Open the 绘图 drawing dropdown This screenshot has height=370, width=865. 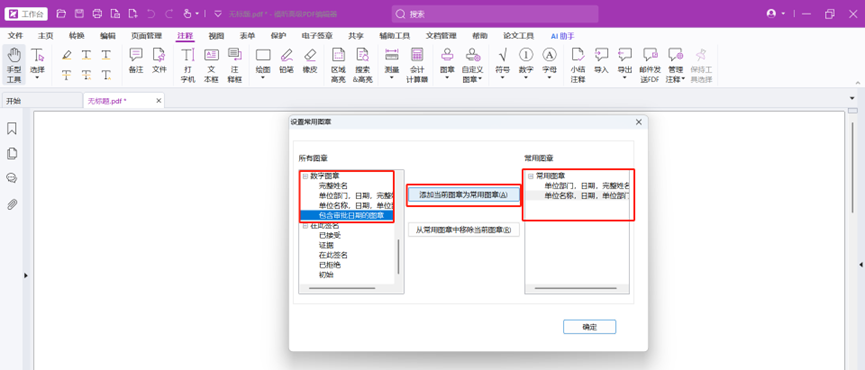(263, 77)
